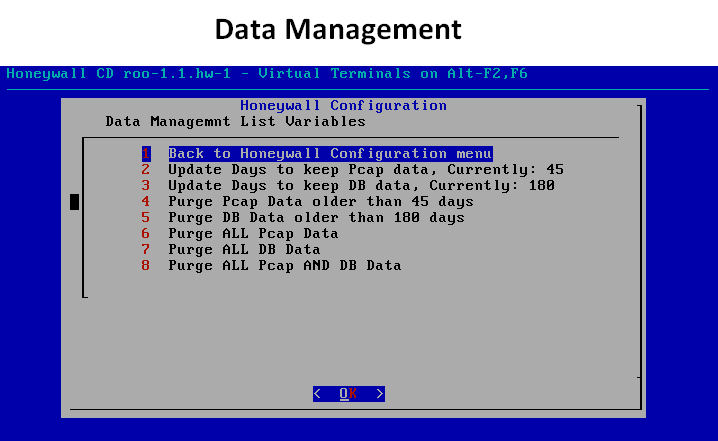Click the Honeywall Configuration dialog title

click(x=343, y=105)
